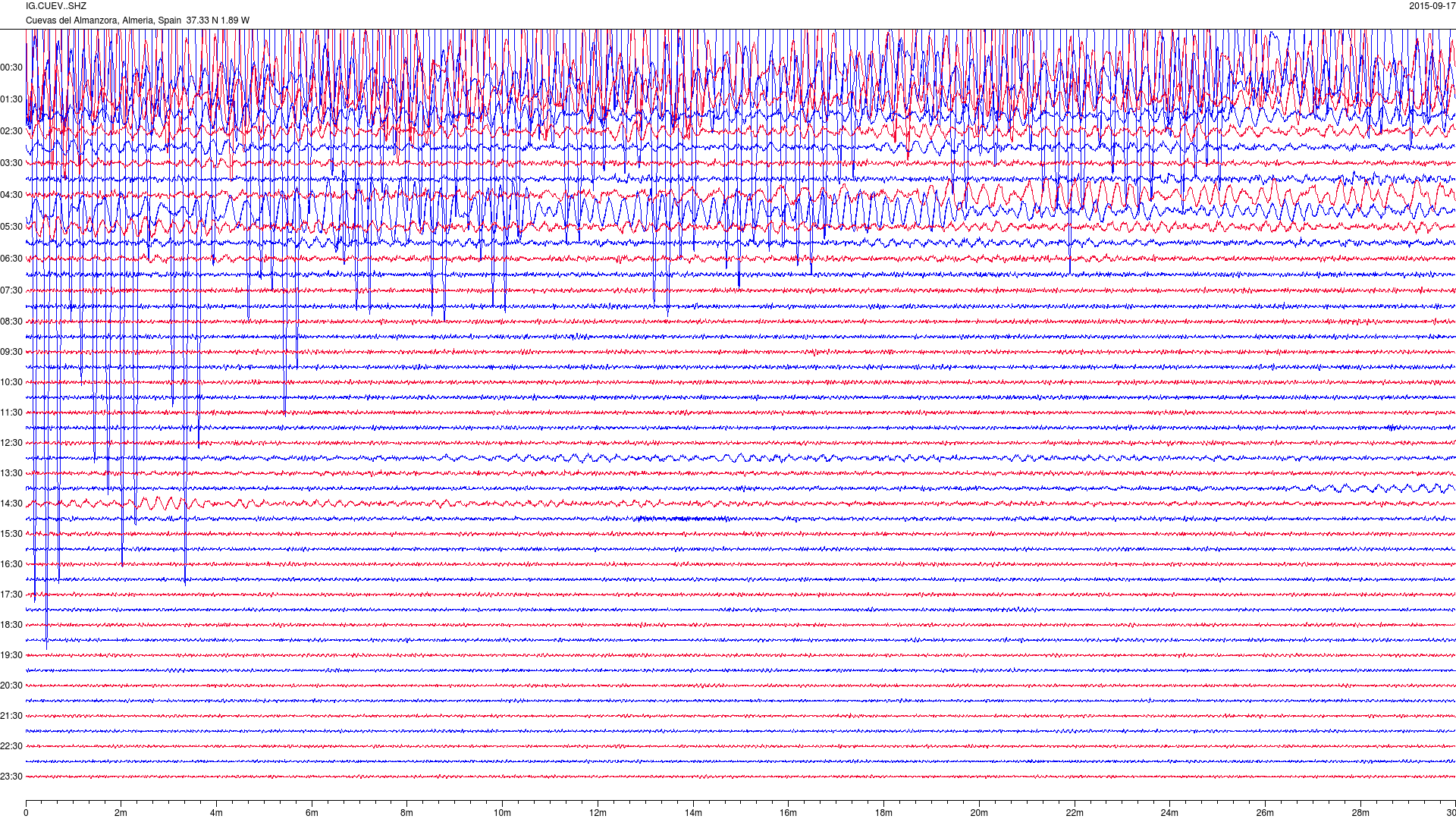Click the 22m time axis tick label
Viewport: 1456px width, 819px height.
[x=1075, y=813]
